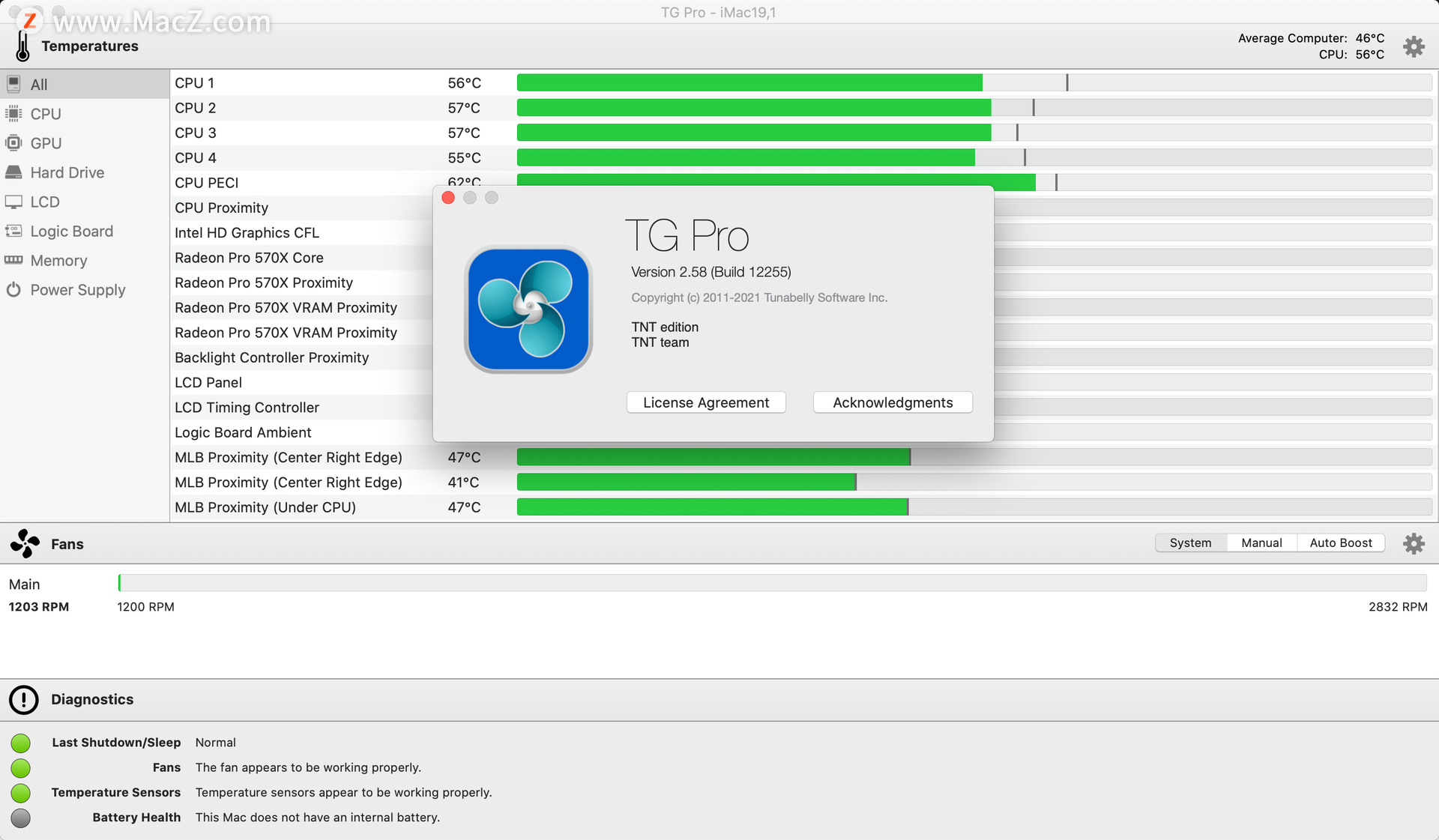Click the Main fan speed slider
The height and width of the screenshot is (840, 1439).
click(772, 583)
